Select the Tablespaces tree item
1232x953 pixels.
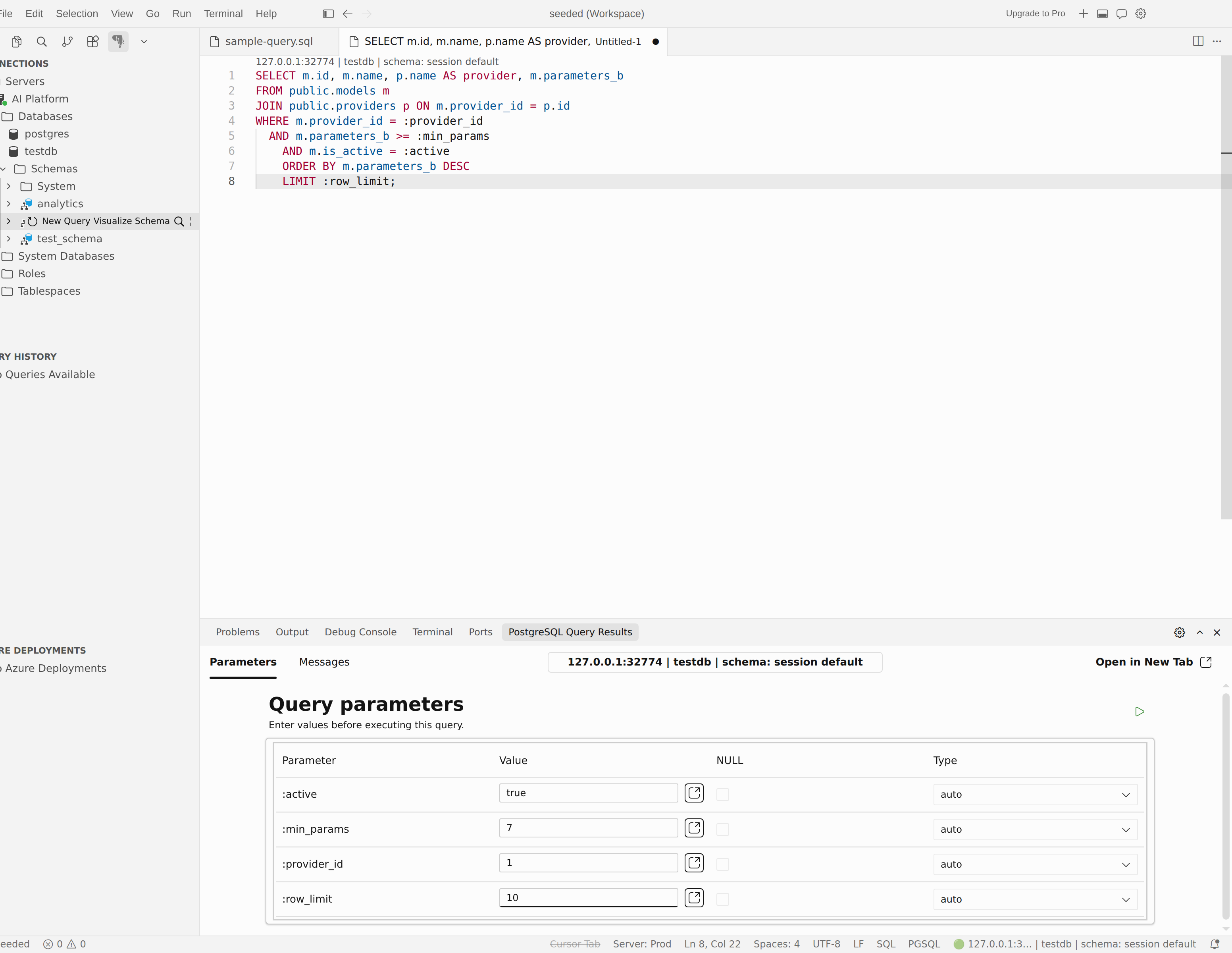[x=49, y=291]
